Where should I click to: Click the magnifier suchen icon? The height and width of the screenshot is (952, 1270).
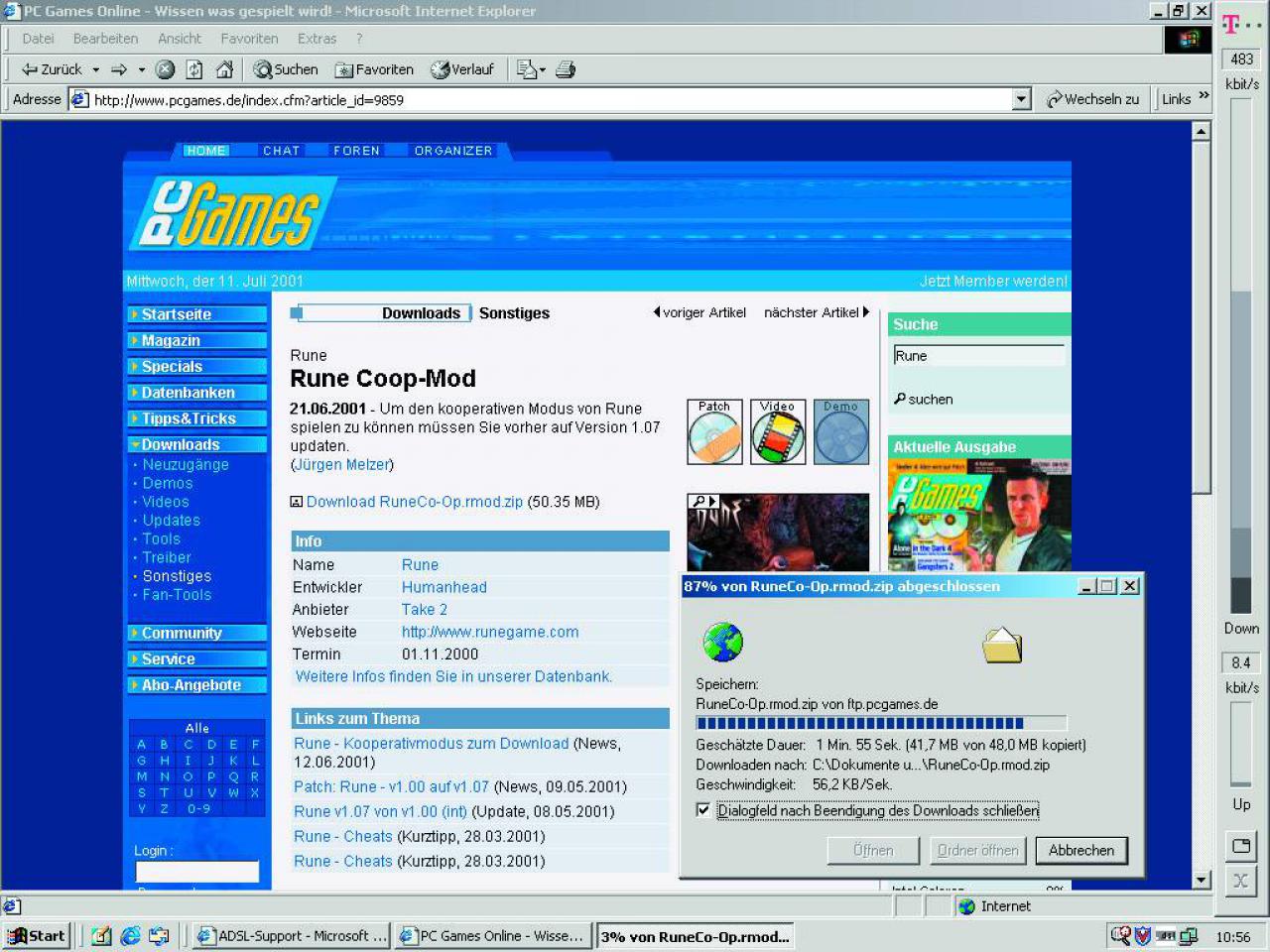(900, 399)
